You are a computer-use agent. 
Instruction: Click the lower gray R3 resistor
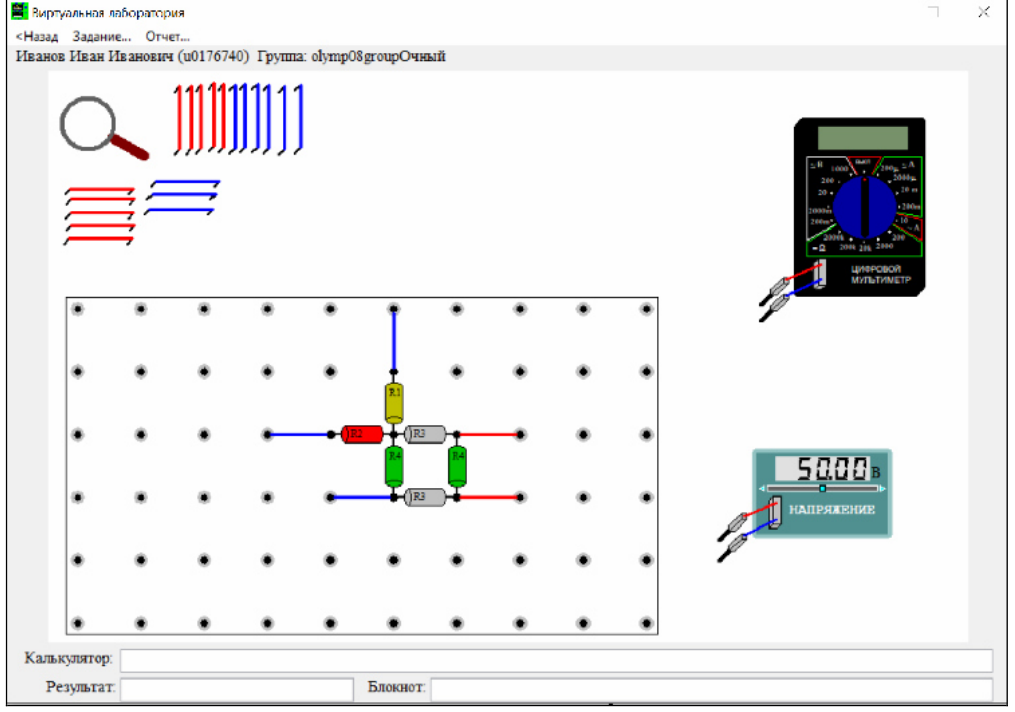[425, 497]
